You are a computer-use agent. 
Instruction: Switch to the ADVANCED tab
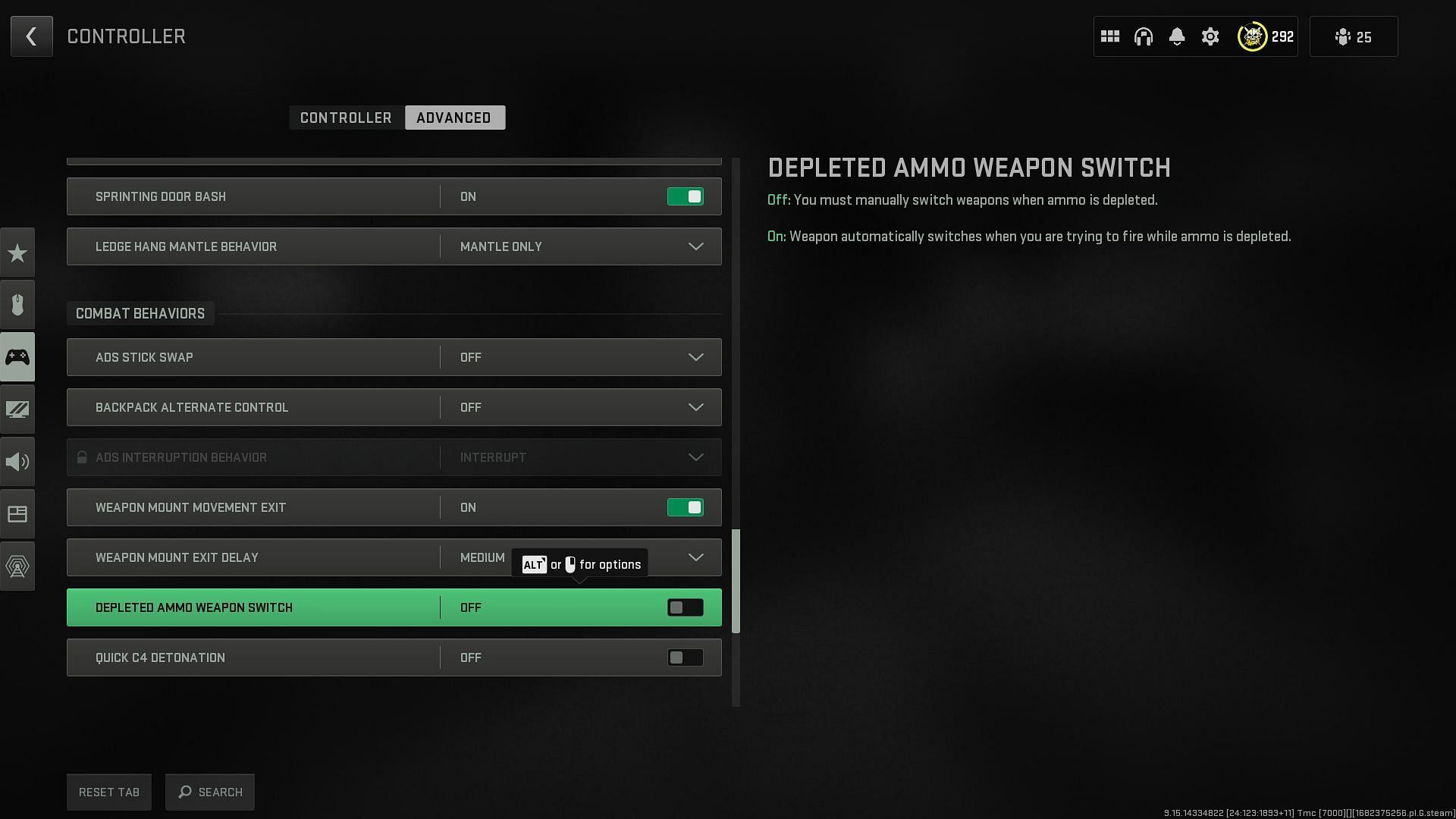[454, 117]
